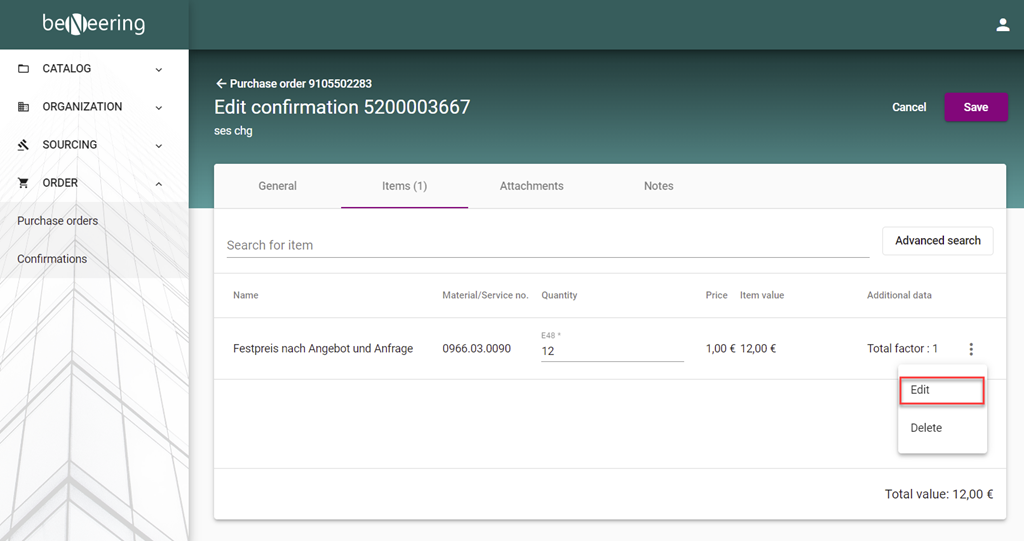Open the item's three-dot options menu
This screenshot has width=1024, height=541.
[971, 349]
